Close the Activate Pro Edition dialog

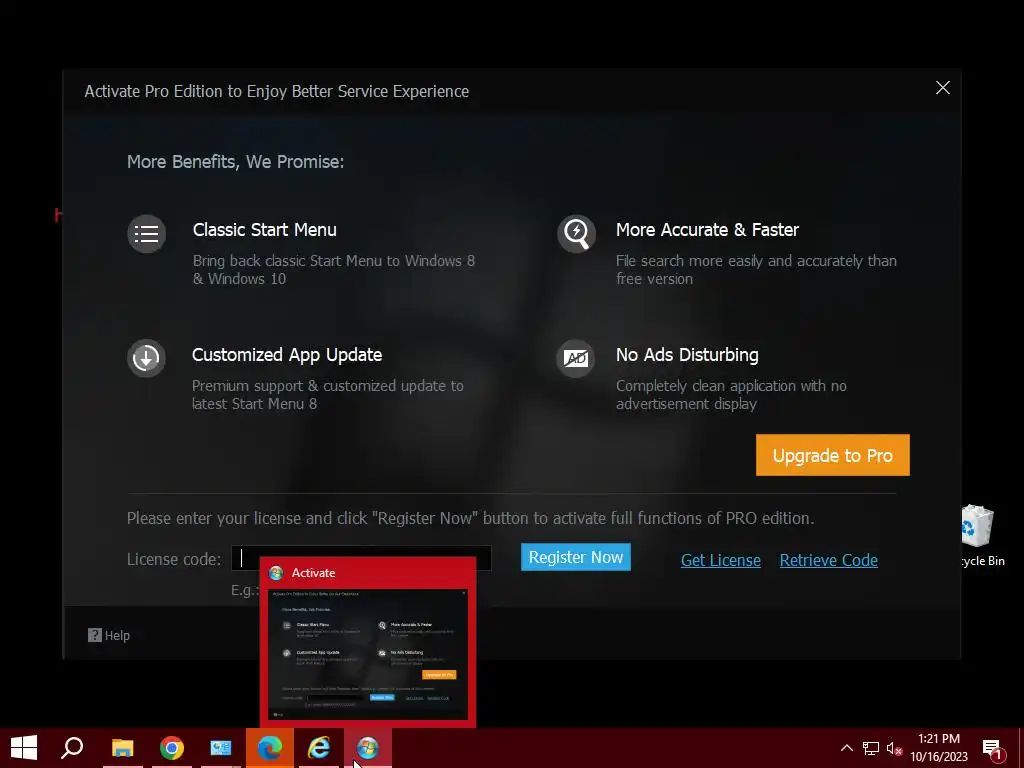942,88
